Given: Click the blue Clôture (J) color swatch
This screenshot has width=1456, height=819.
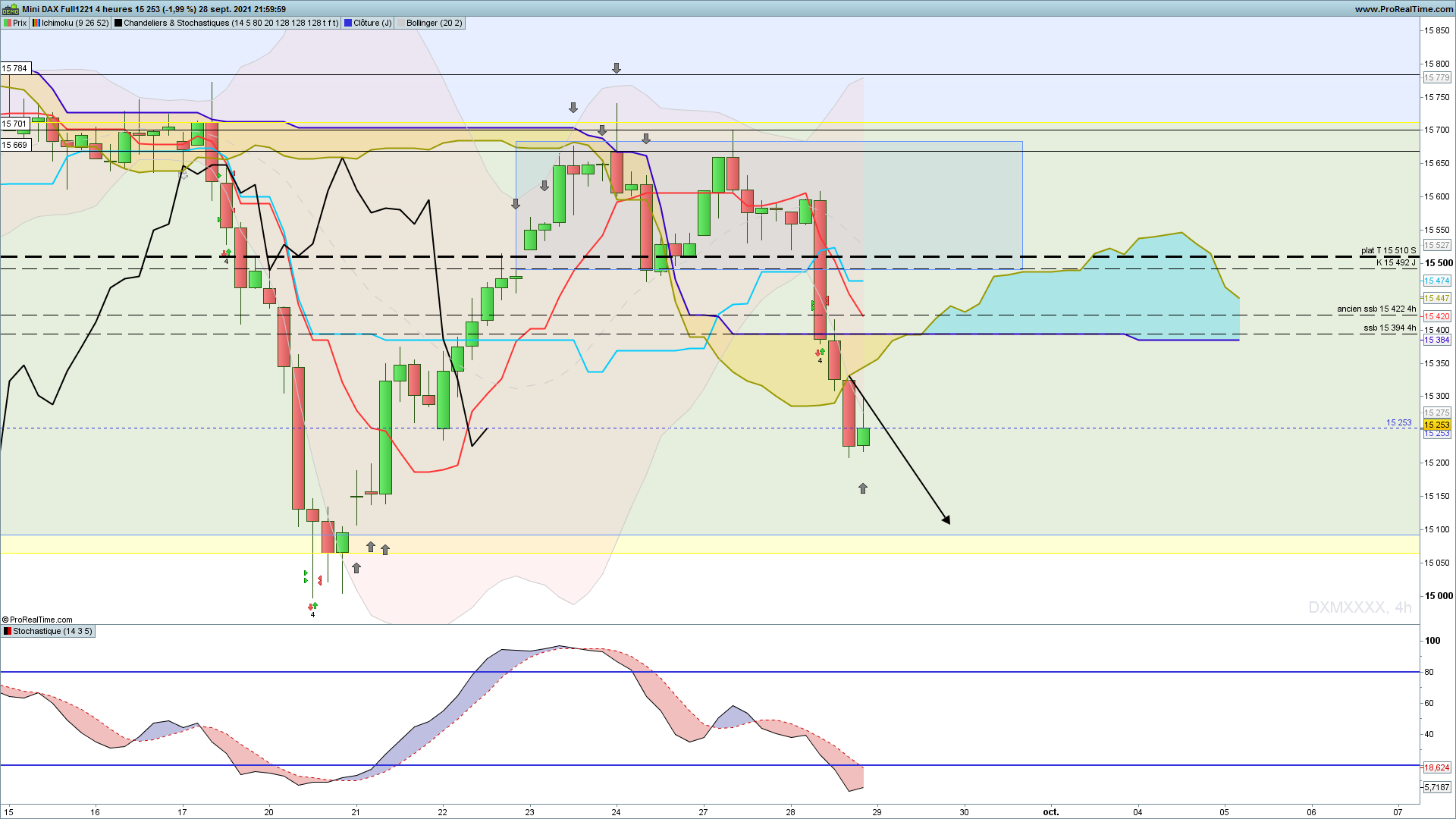Looking at the screenshot, I should tap(348, 24).
